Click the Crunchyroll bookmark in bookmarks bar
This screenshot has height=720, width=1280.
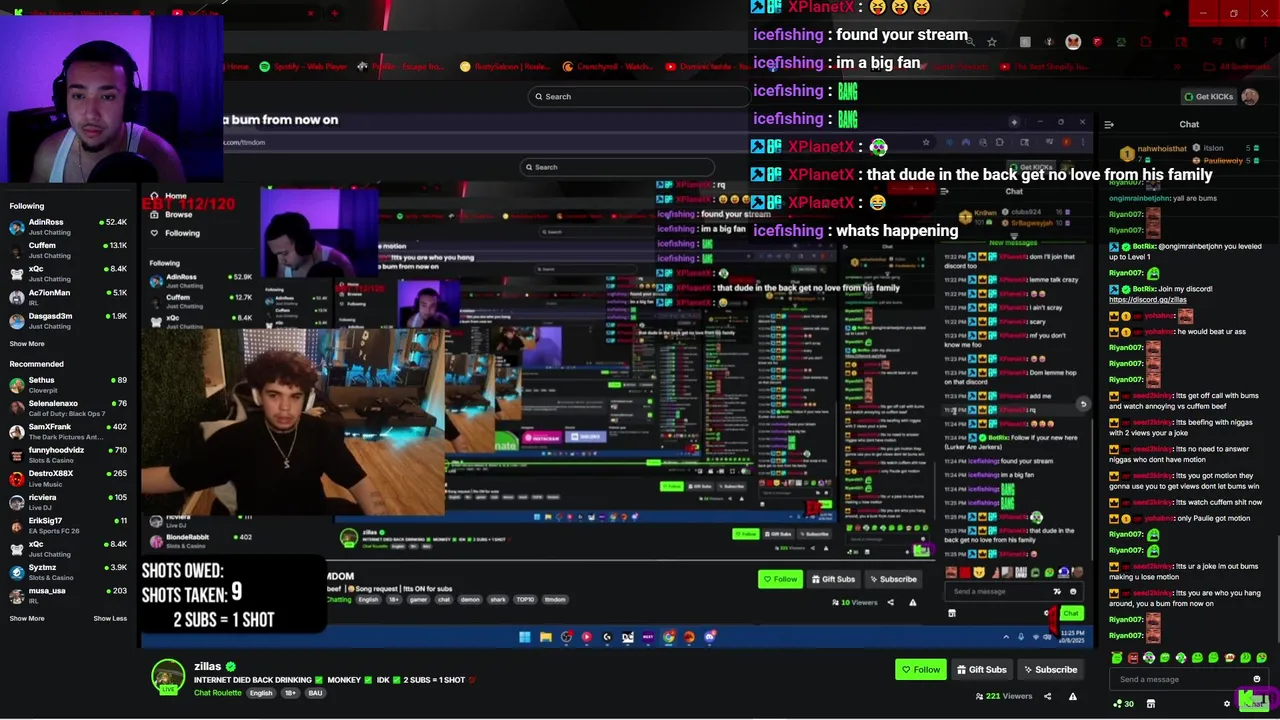click(x=610, y=66)
